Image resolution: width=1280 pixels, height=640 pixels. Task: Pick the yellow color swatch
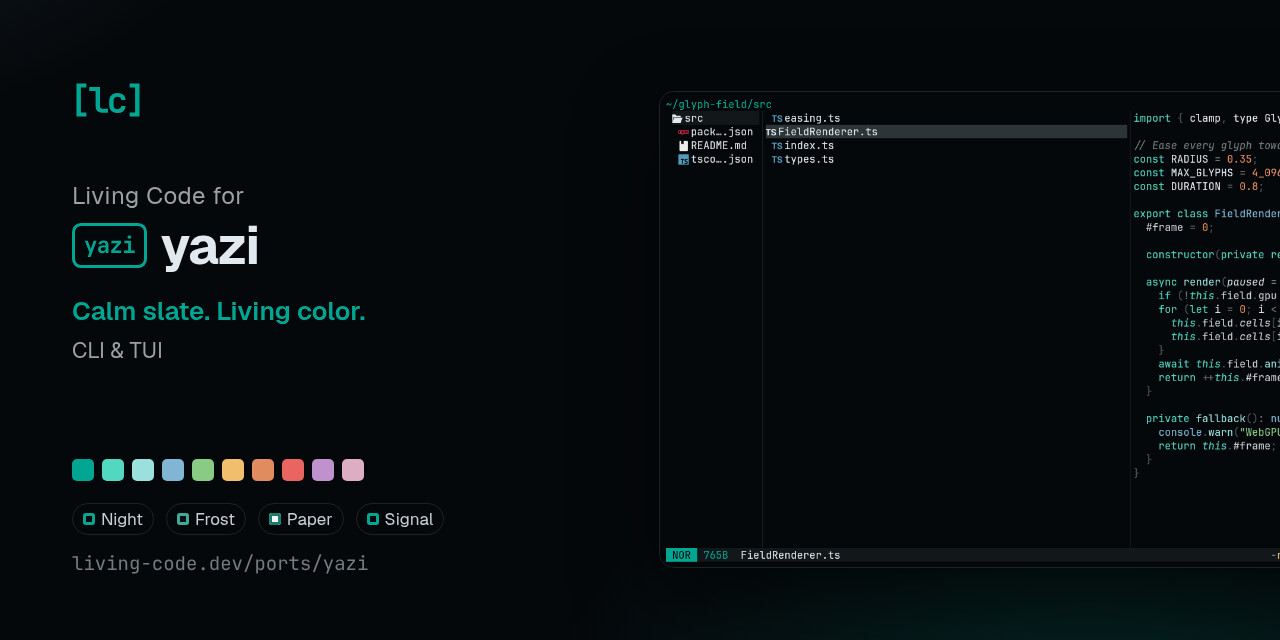233,470
